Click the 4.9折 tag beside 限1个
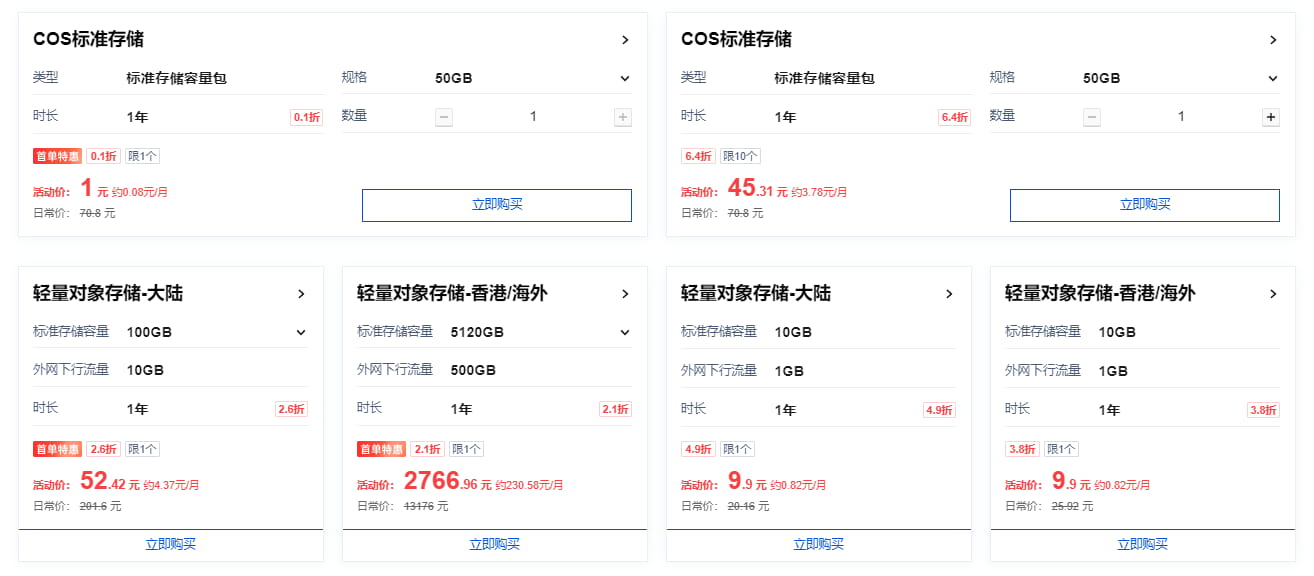 click(x=698, y=449)
